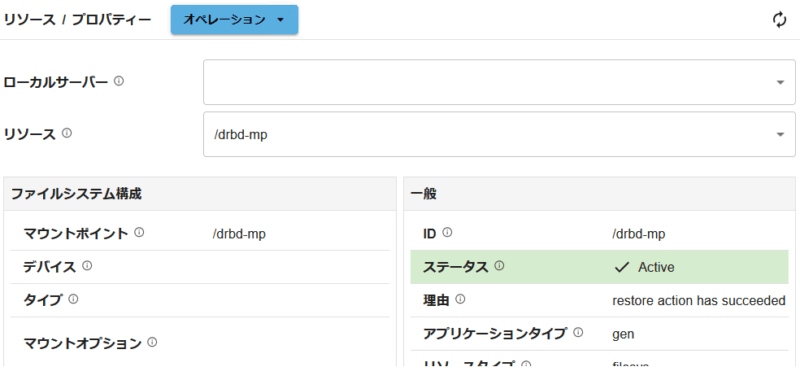The height and width of the screenshot is (380, 800).
Task: Click info icon next to ローカルサーバー
Action: 118,81
